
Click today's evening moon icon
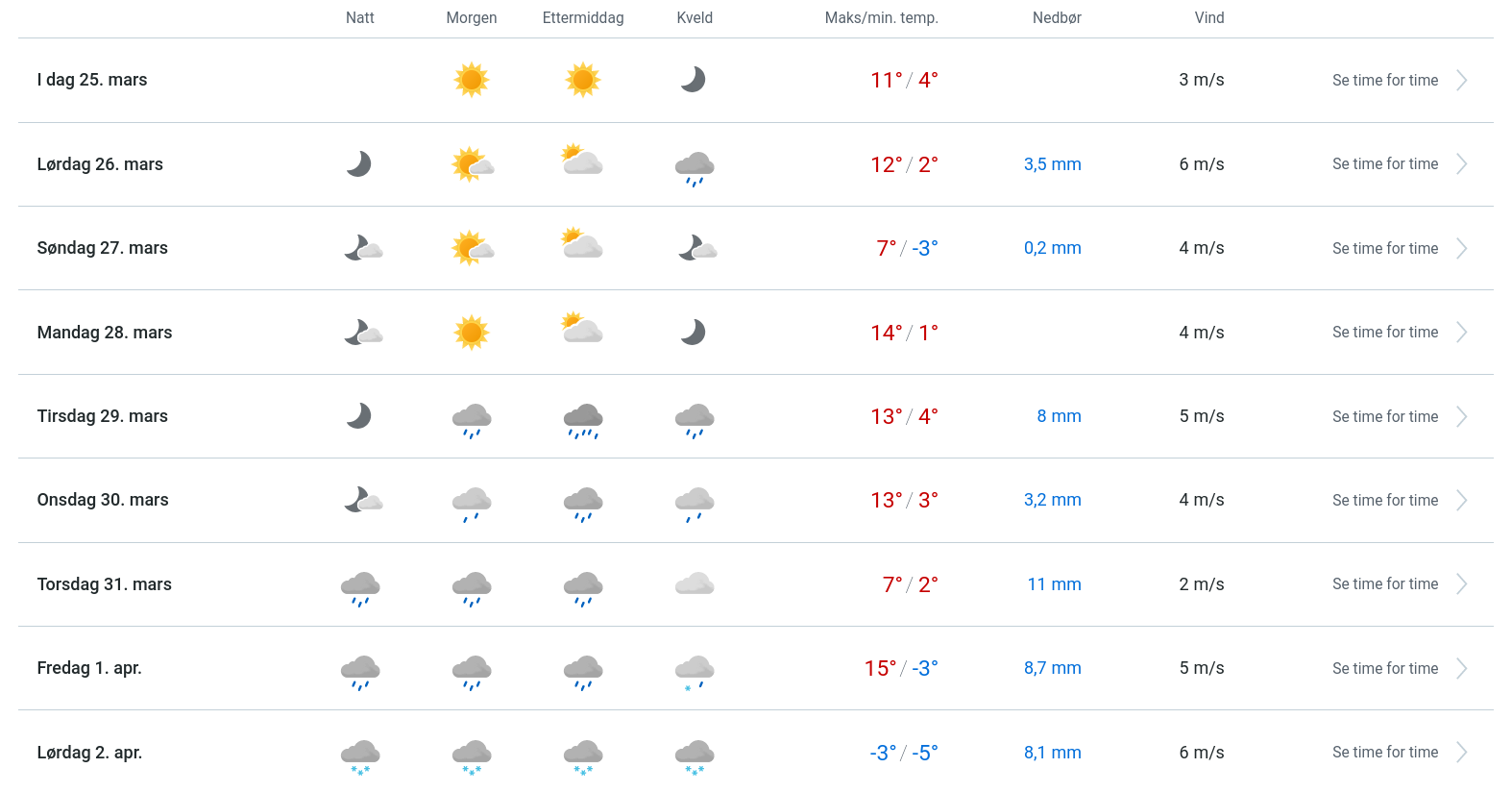[694, 80]
